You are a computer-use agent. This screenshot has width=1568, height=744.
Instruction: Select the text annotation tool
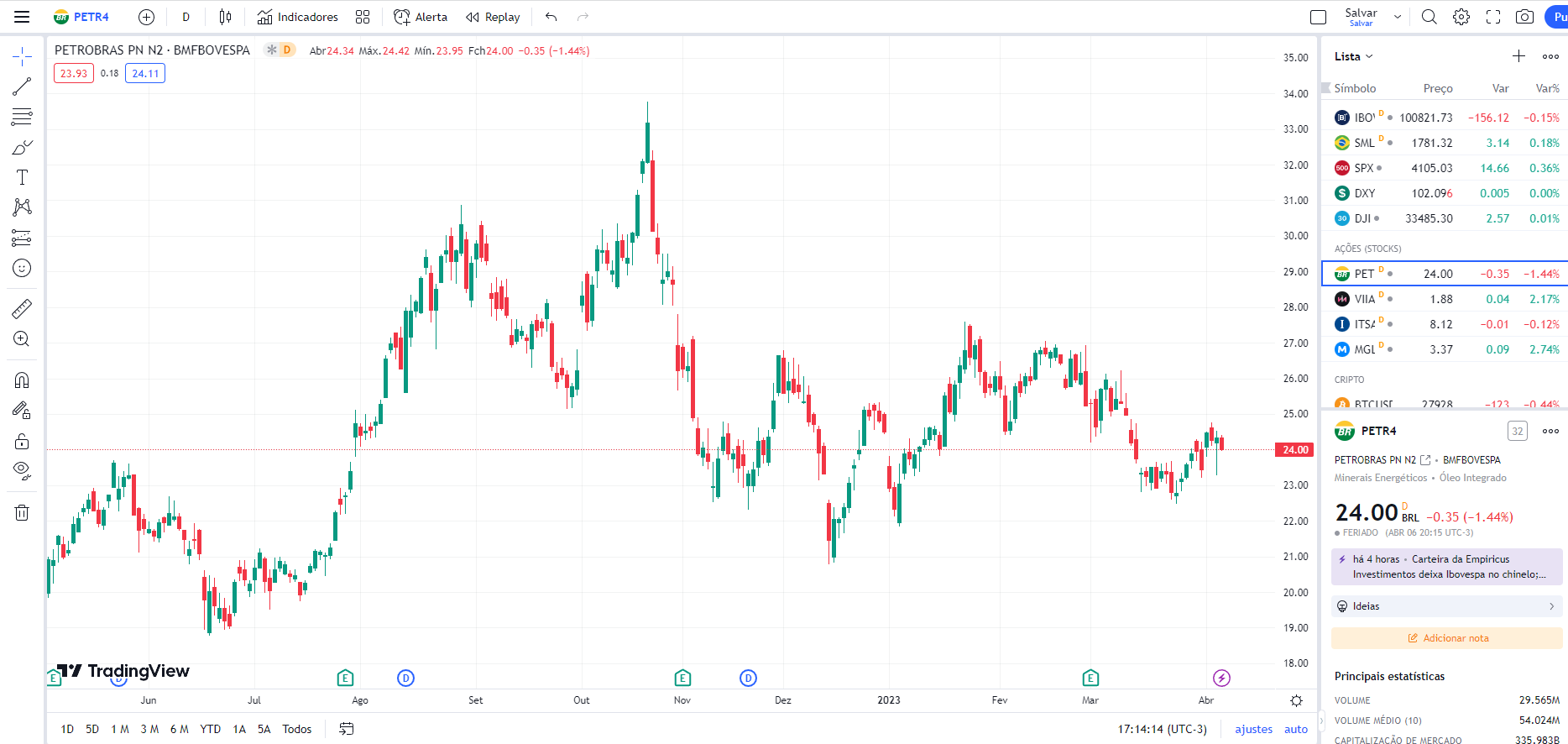coord(22,177)
